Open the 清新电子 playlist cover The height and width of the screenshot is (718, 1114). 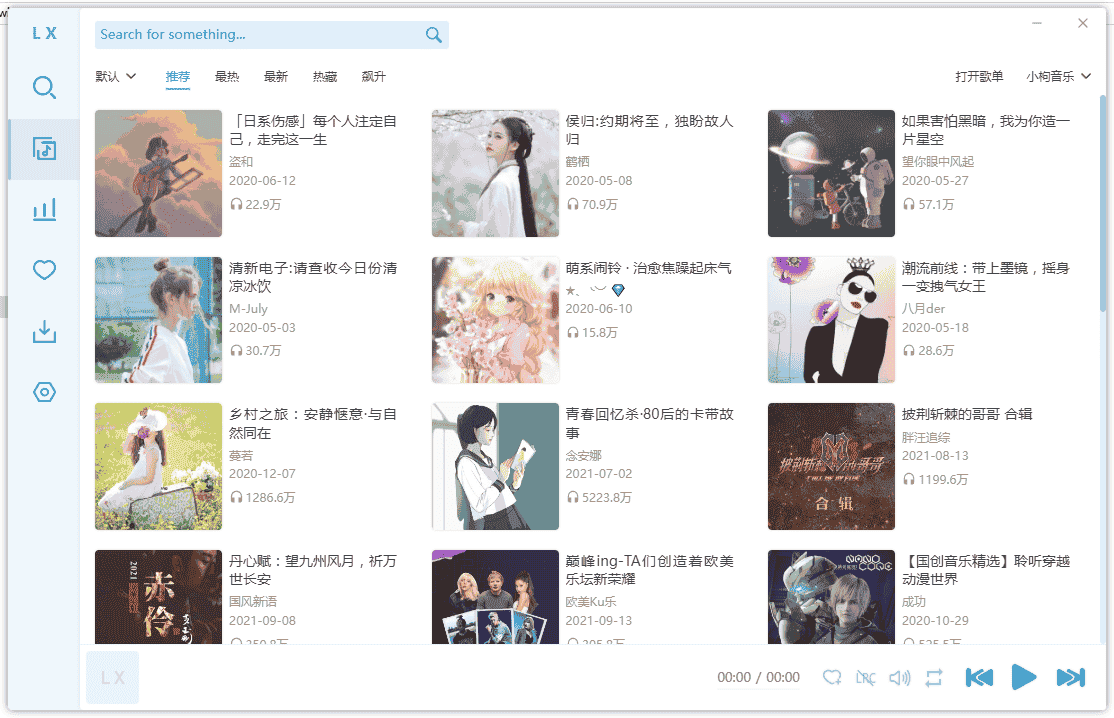coord(158,320)
